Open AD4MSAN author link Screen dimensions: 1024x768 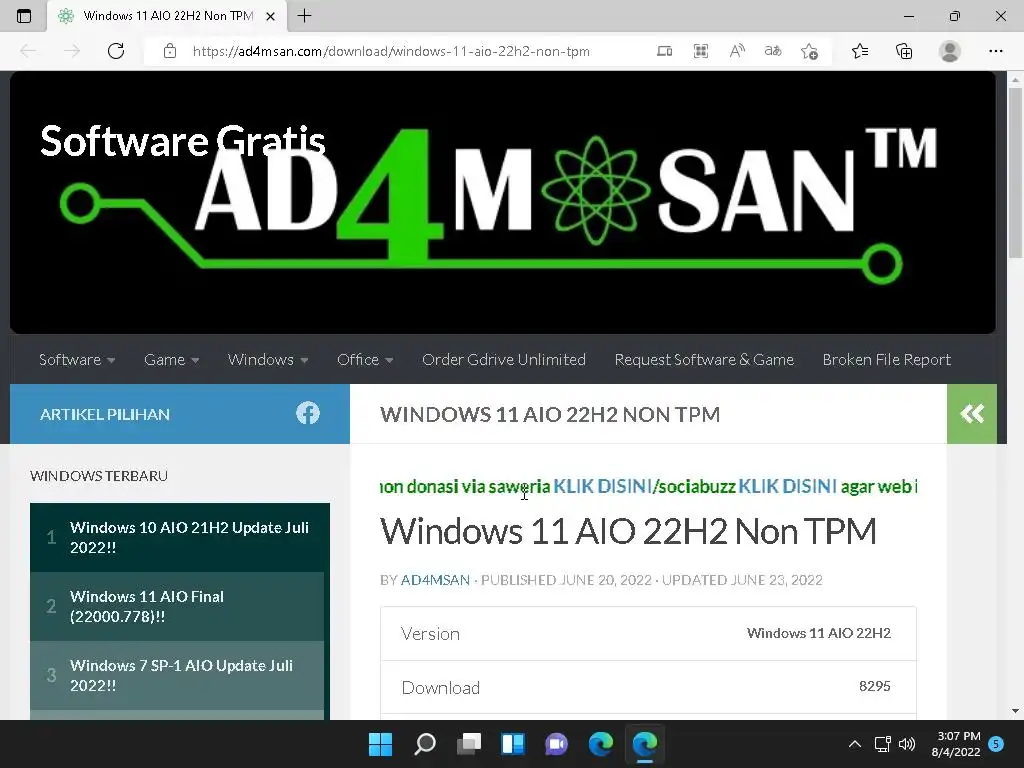point(435,580)
